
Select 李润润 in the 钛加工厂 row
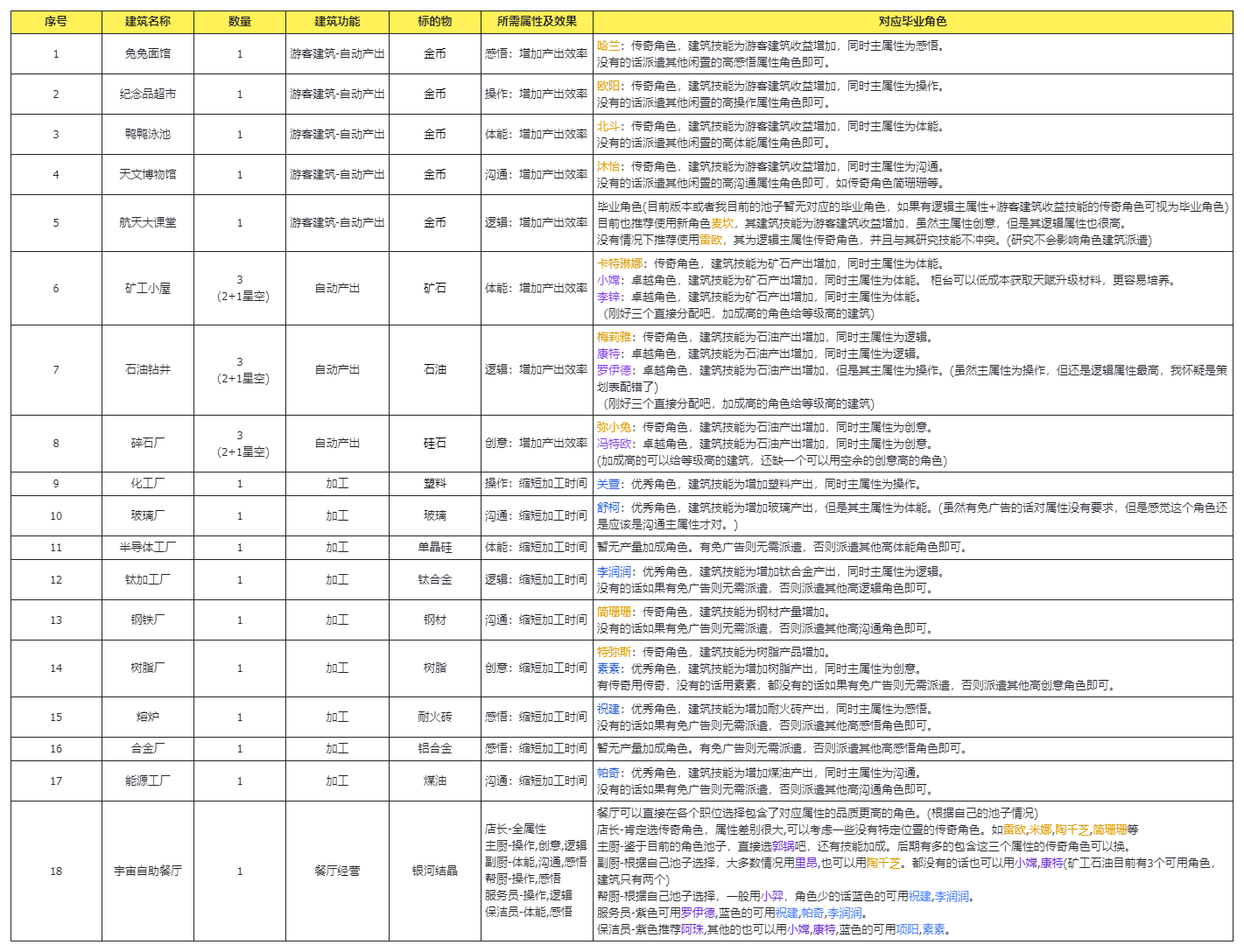click(x=615, y=571)
